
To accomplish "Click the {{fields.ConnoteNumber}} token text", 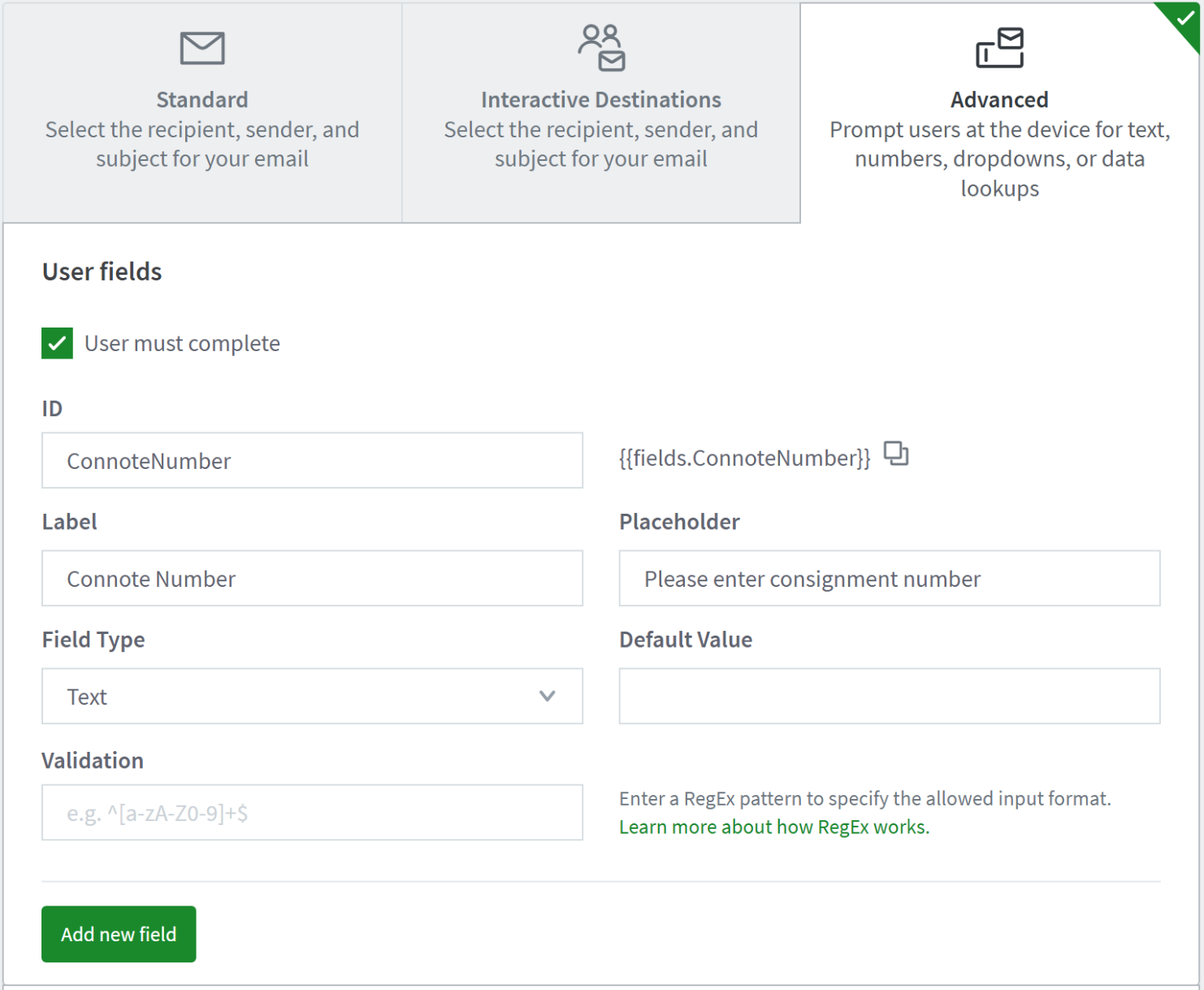I will [x=744, y=458].
